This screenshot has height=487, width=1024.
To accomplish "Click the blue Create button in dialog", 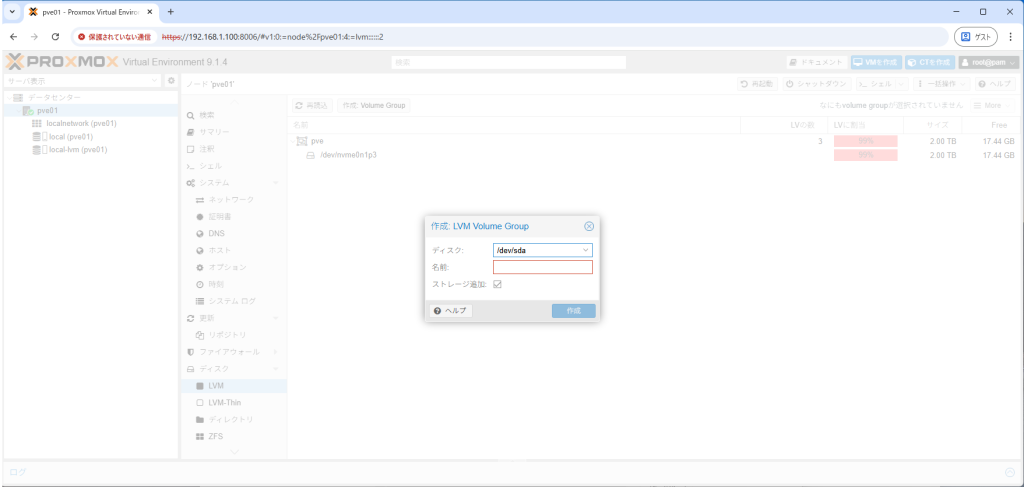I will tap(573, 311).
